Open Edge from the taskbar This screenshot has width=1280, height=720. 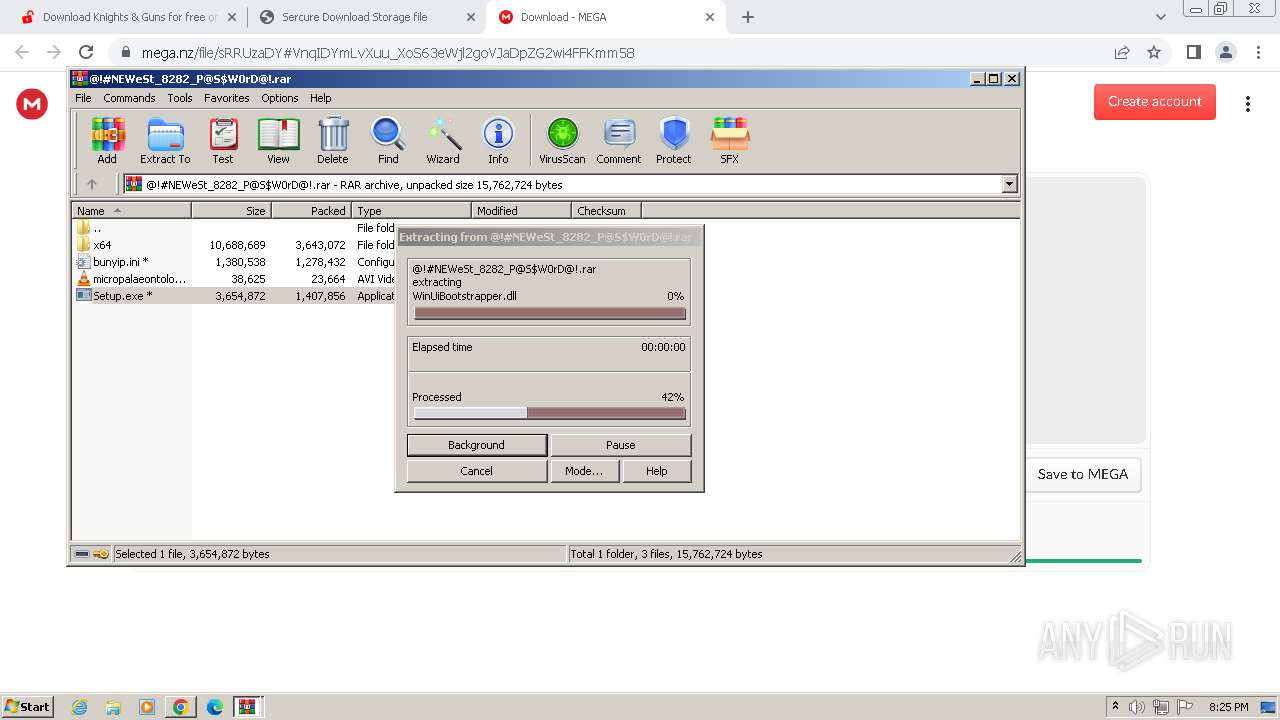pyautogui.click(x=215, y=707)
